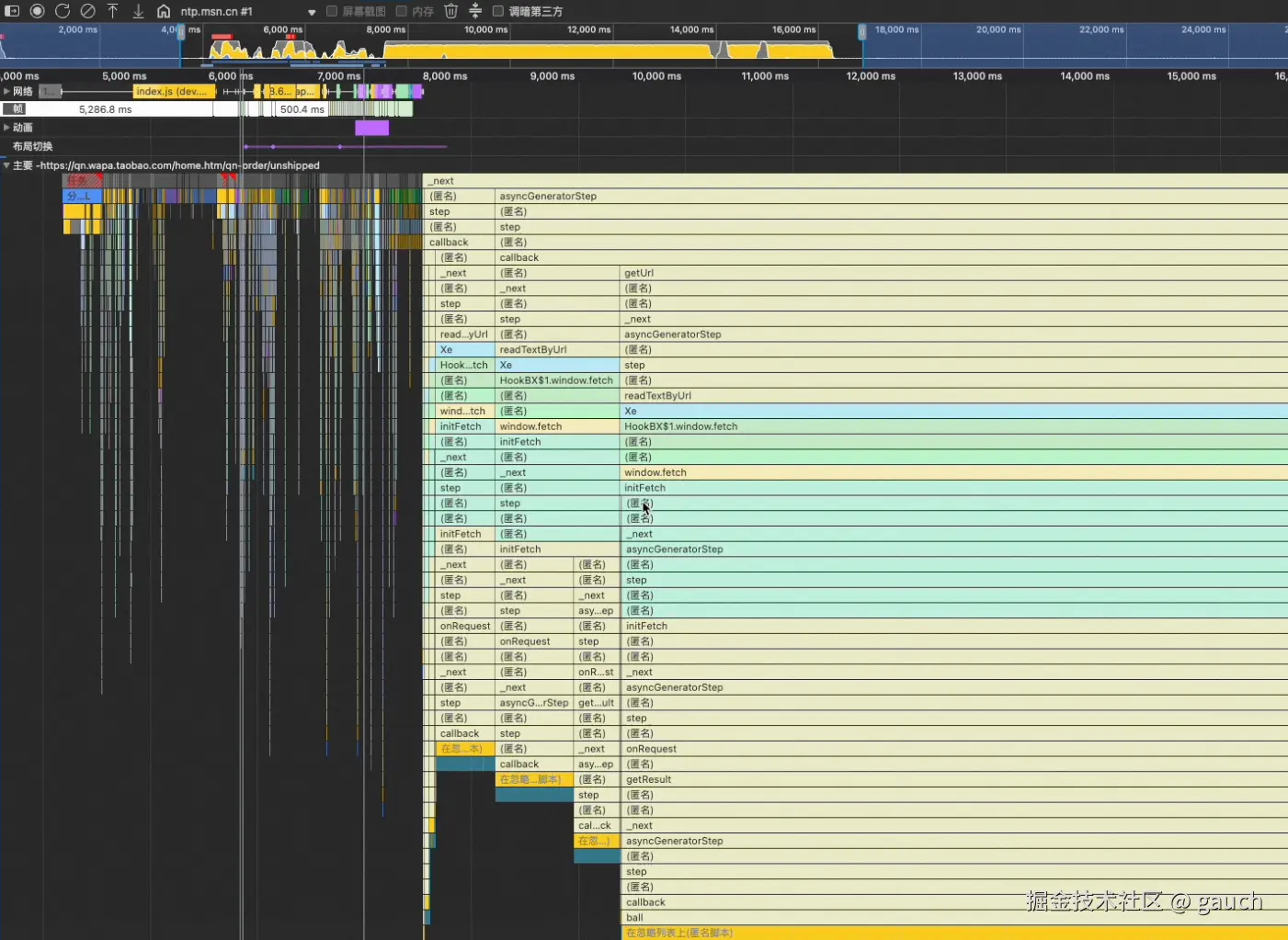Click the trash collect garbage icon

450,11
